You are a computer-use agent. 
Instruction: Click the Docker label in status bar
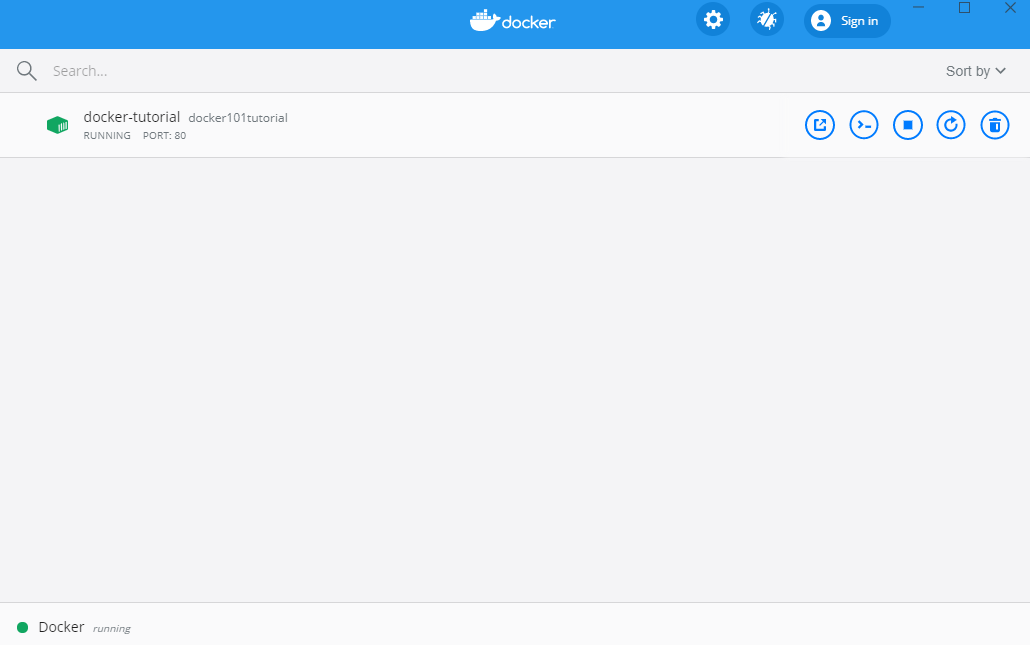point(61,627)
